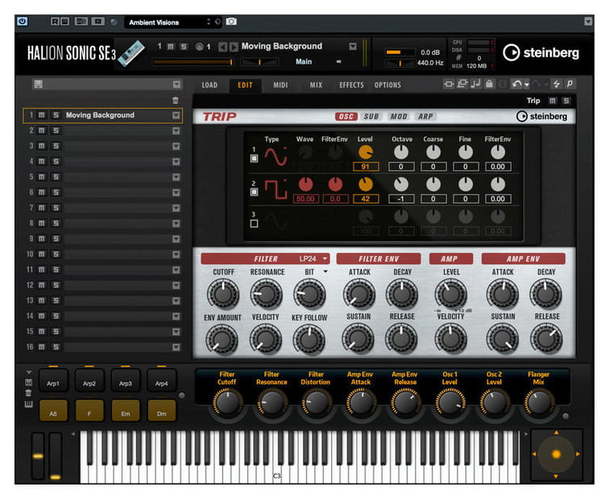Open the preset browser camera icon
Screen dimensions: 609x499
pyautogui.click(x=231, y=21)
